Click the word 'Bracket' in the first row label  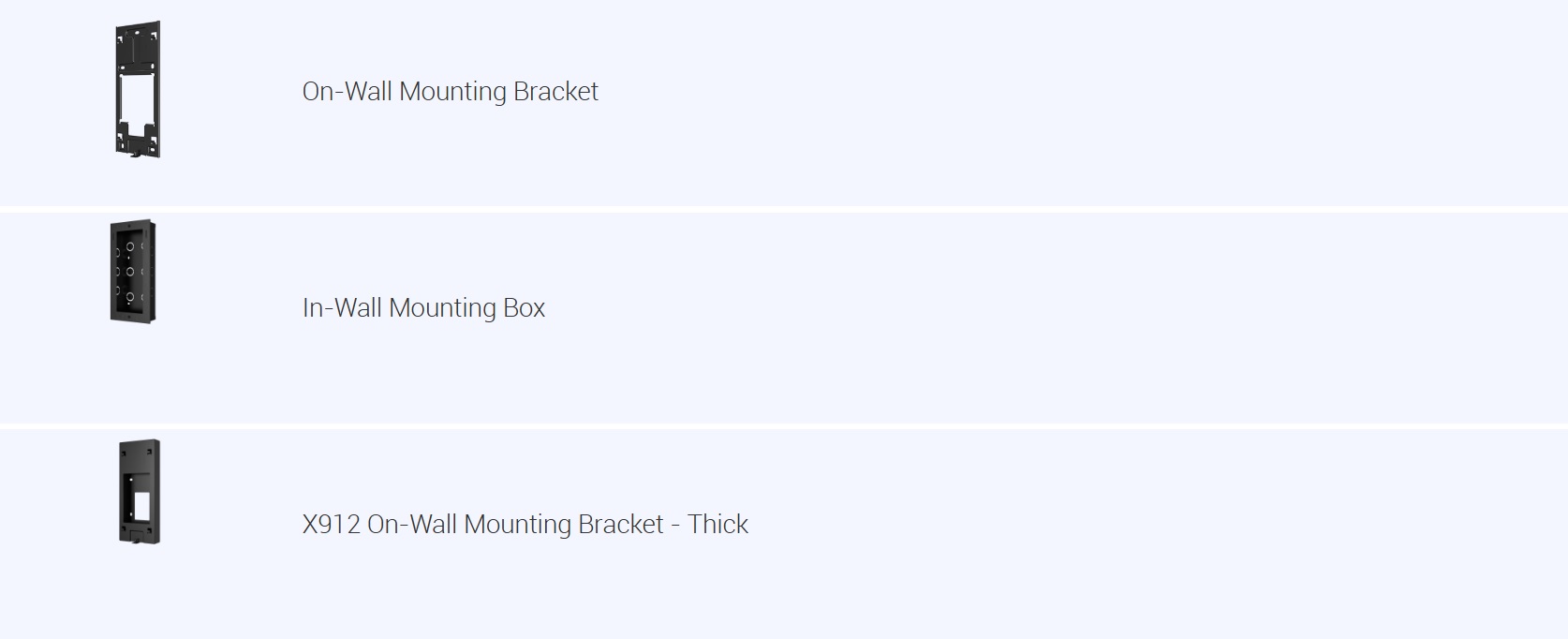(x=555, y=92)
